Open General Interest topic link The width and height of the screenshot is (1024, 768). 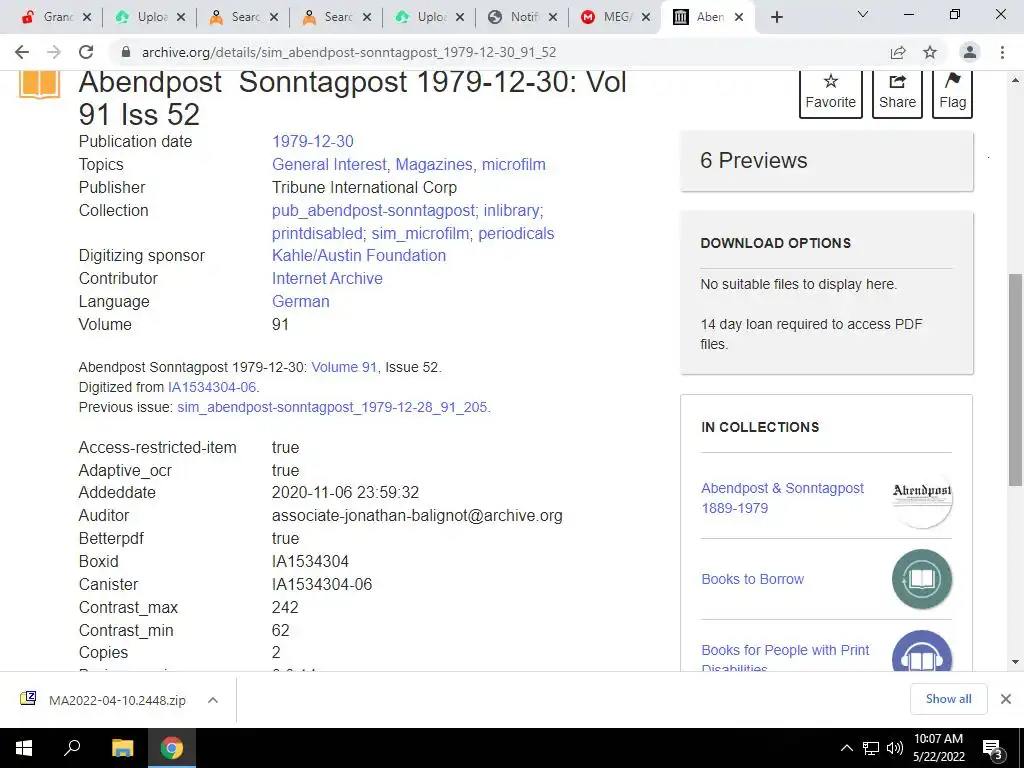tap(330, 165)
